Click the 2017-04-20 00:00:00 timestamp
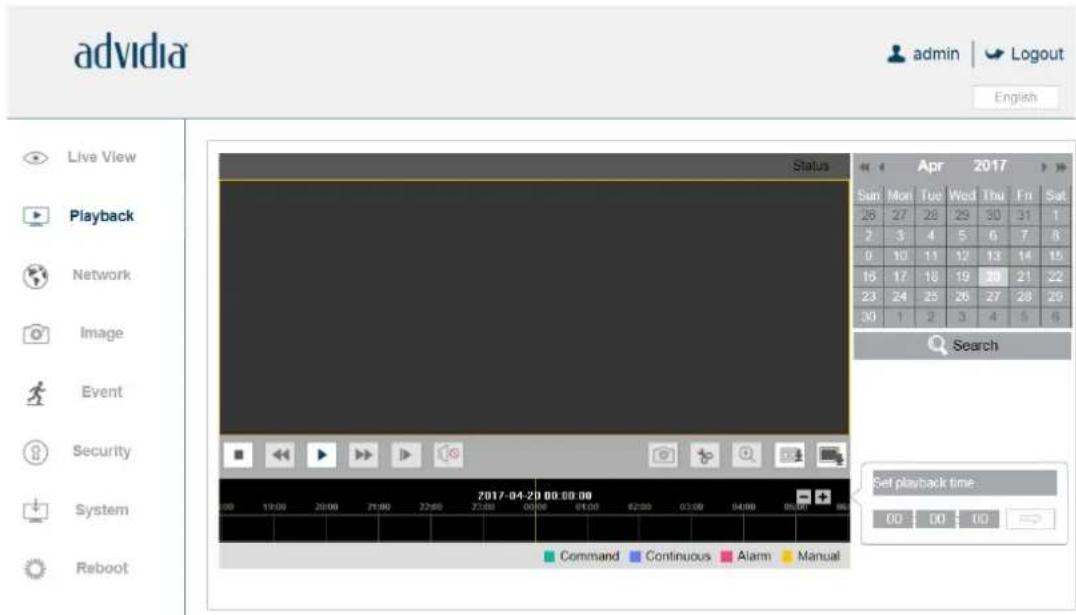Screen dimensions: 1076x615 click(x=535, y=496)
